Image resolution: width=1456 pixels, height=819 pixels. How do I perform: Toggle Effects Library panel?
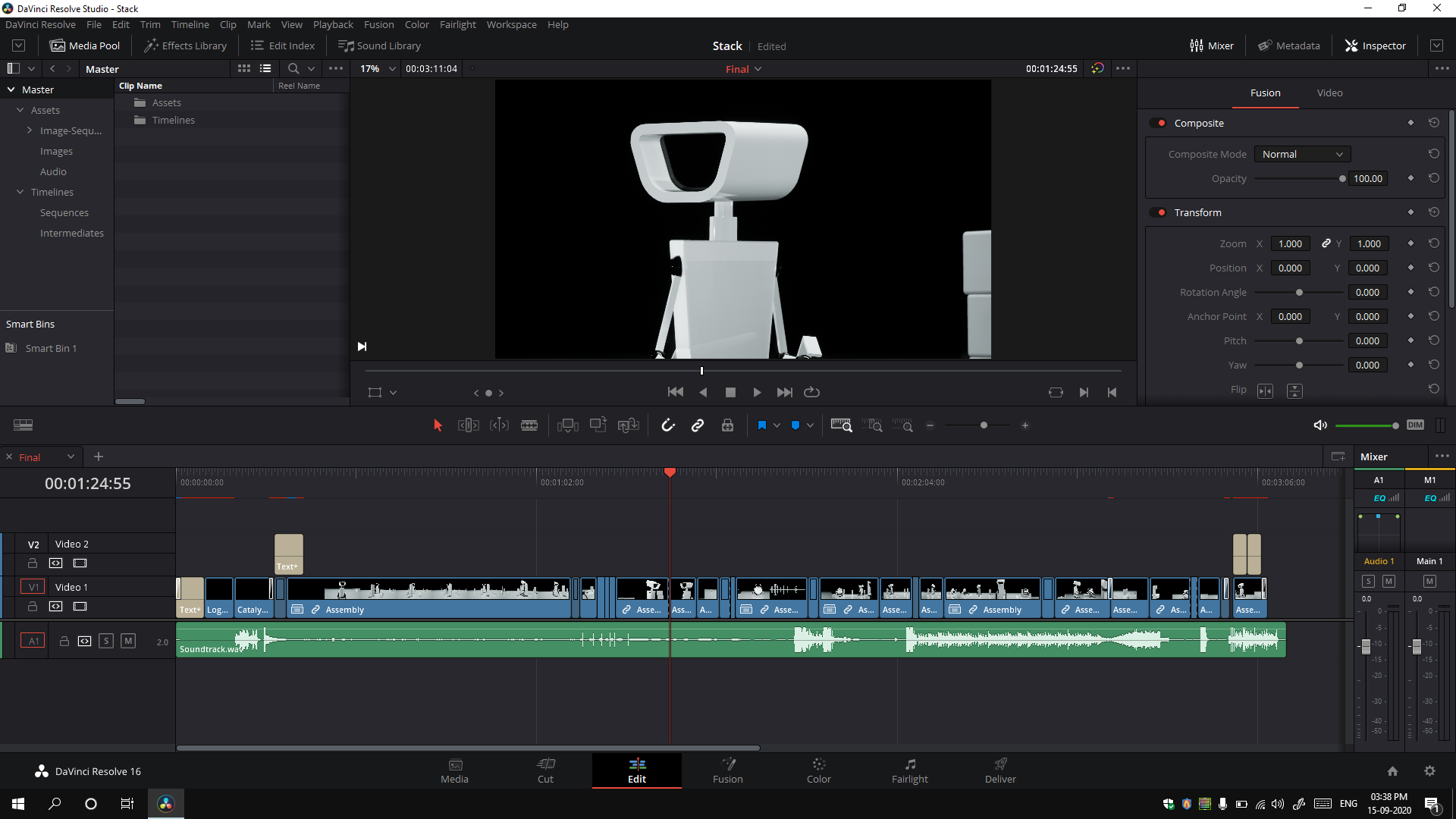pos(185,45)
